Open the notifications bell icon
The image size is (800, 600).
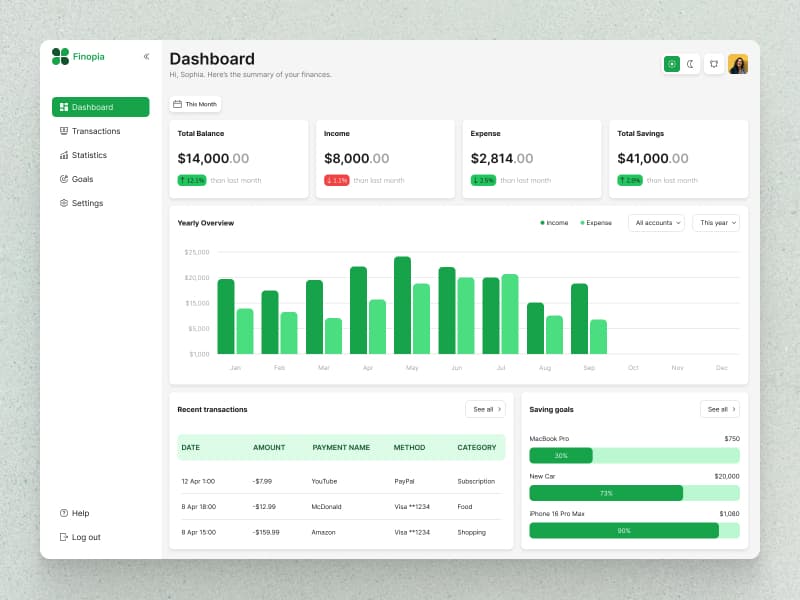point(714,64)
